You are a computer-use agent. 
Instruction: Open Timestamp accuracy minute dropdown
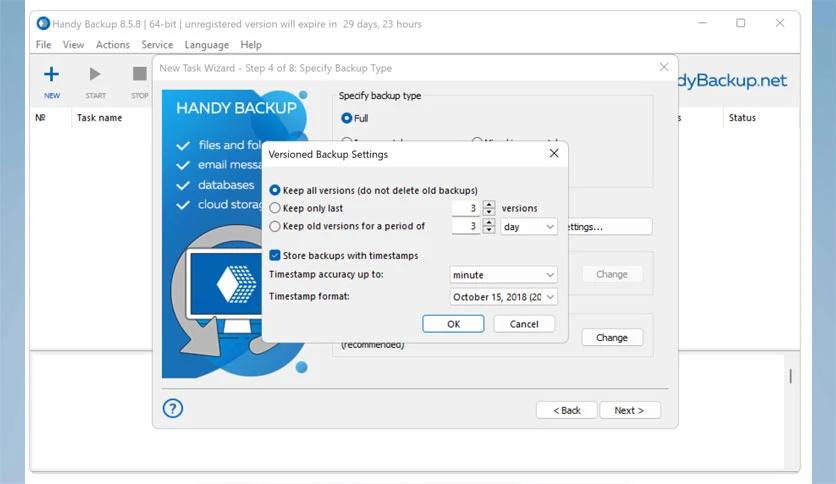(x=503, y=275)
